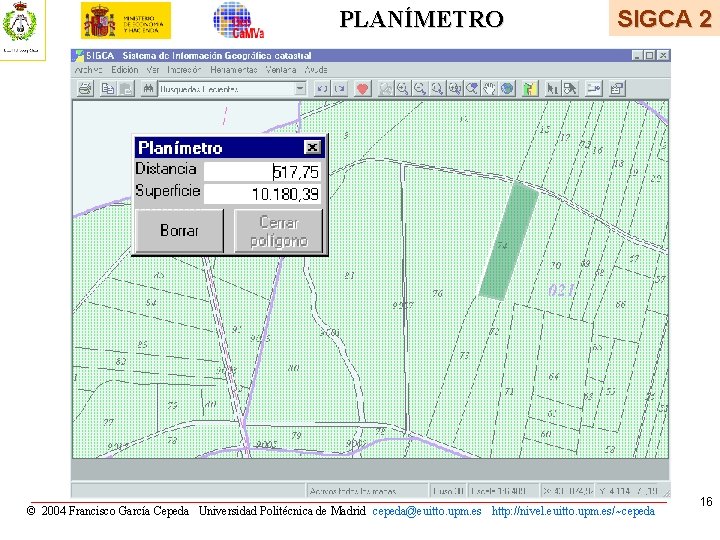Open the nivel.euitto.upm.es/~cepeda link
Viewport: 720px width, 540px height.
573,511
